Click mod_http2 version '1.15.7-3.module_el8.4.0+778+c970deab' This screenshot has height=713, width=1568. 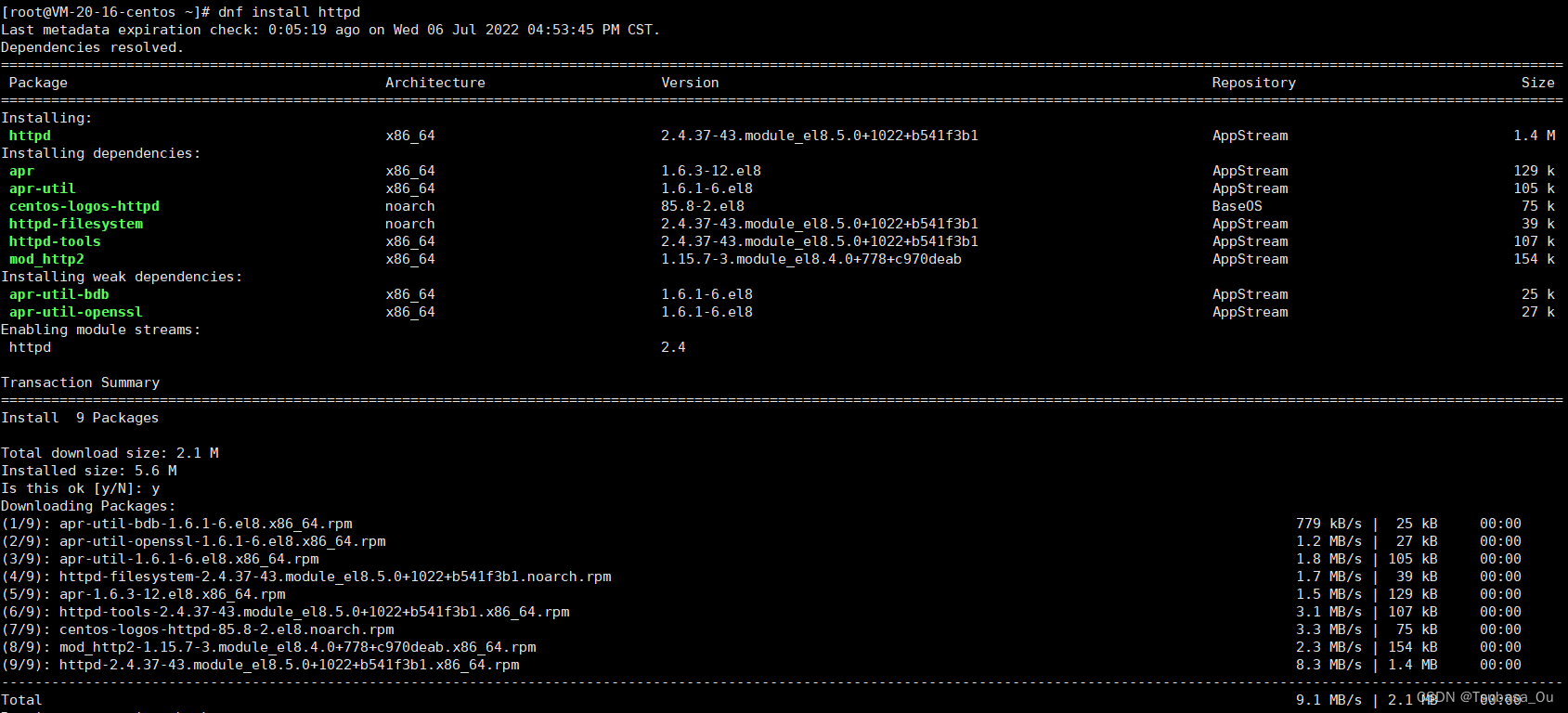pos(811,259)
